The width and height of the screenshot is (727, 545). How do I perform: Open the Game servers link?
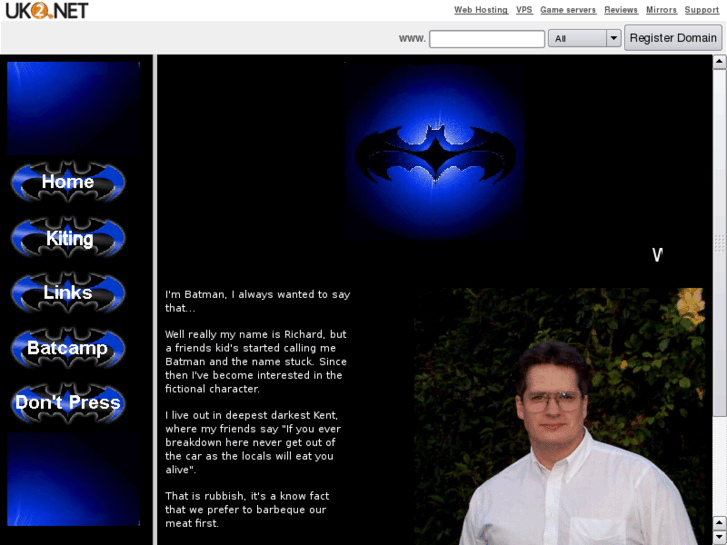click(x=568, y=10)
